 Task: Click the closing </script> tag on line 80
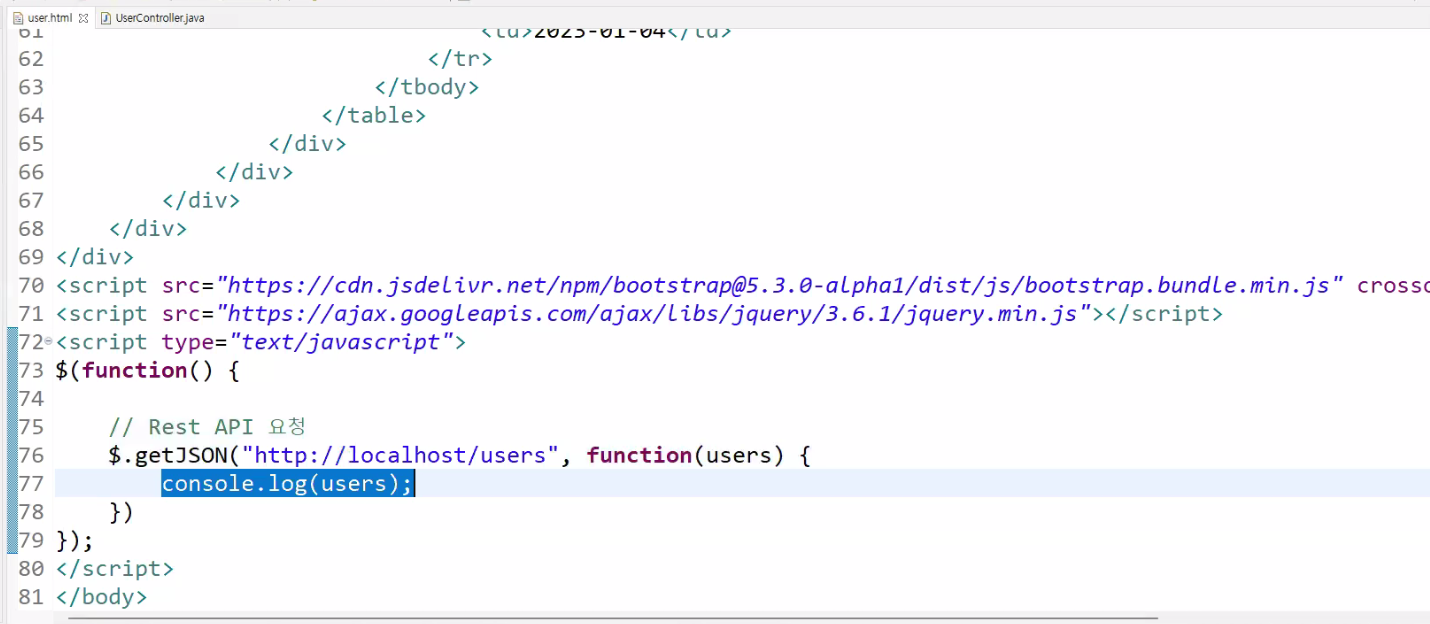pyautogui.click(x=115, y=569)
